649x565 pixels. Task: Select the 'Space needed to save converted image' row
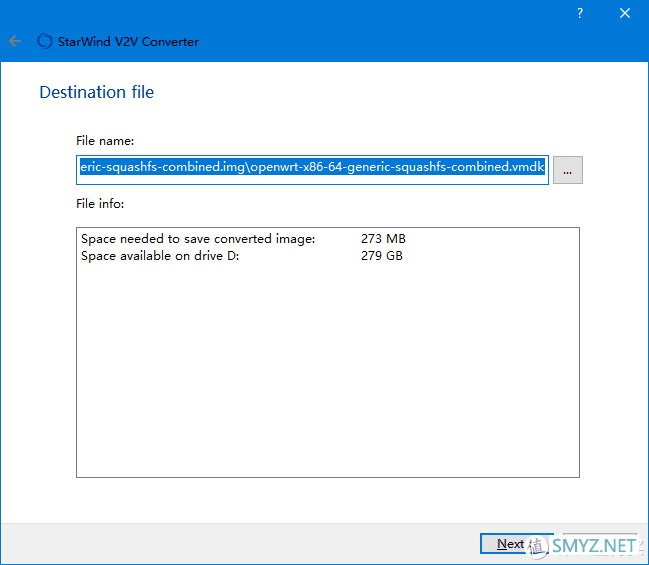click(198, 239)
